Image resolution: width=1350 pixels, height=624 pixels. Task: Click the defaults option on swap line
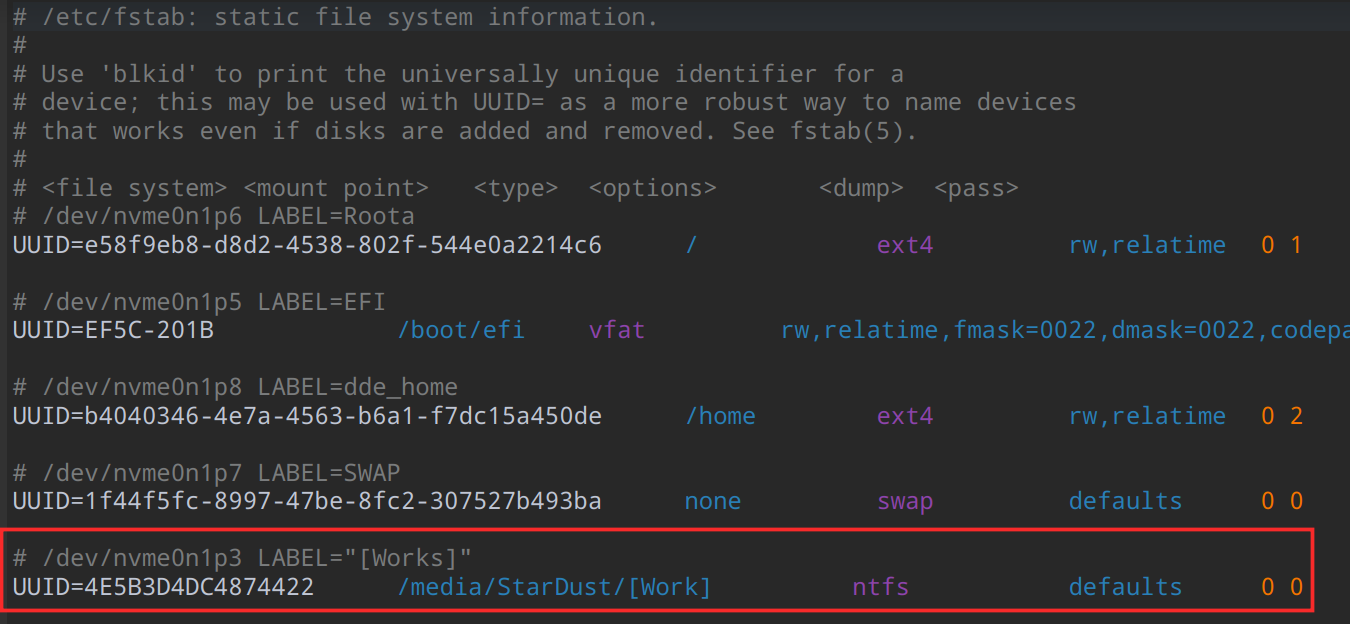tap(1125, 501)
